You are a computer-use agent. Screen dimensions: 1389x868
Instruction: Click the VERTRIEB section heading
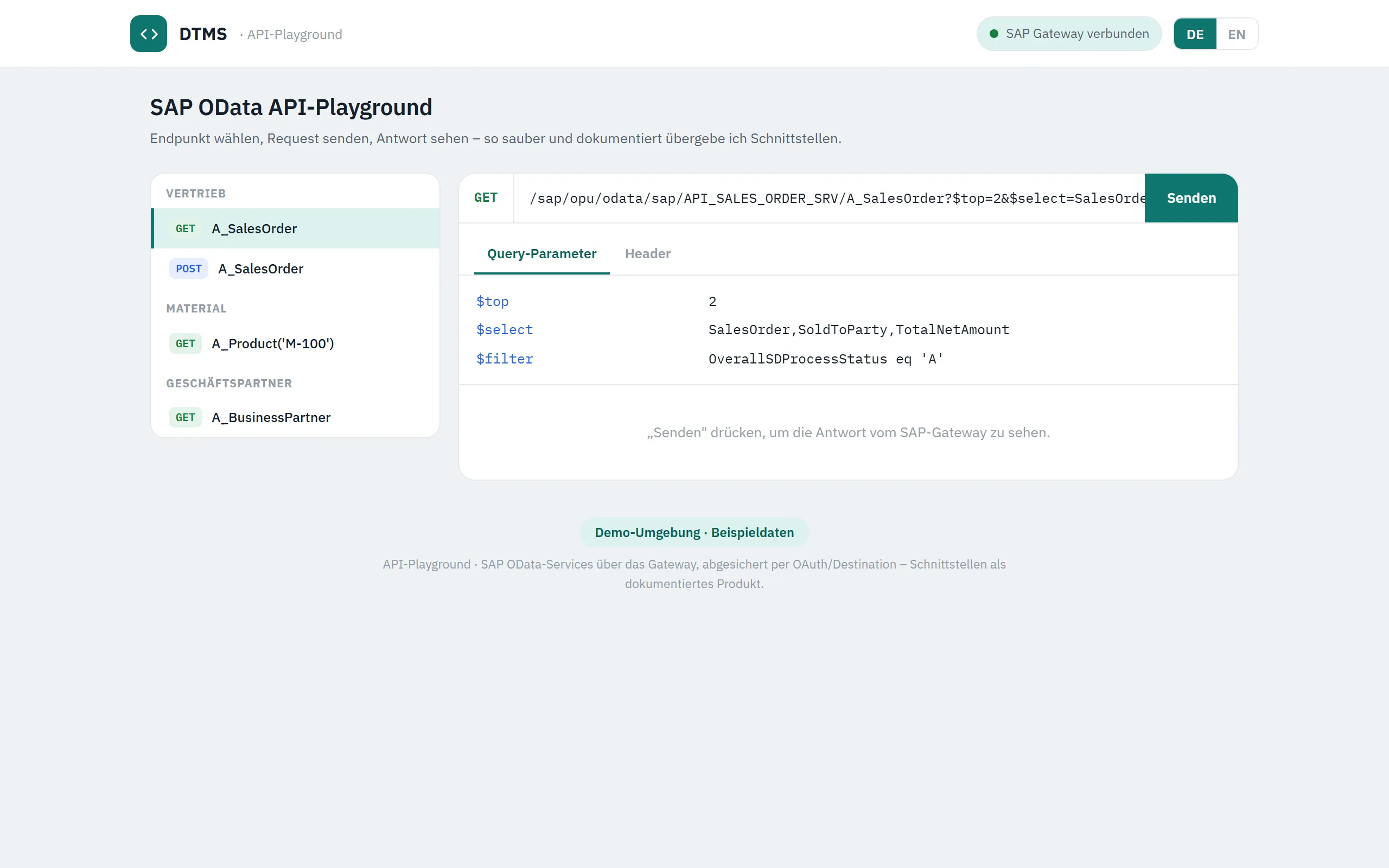point(196,194)
